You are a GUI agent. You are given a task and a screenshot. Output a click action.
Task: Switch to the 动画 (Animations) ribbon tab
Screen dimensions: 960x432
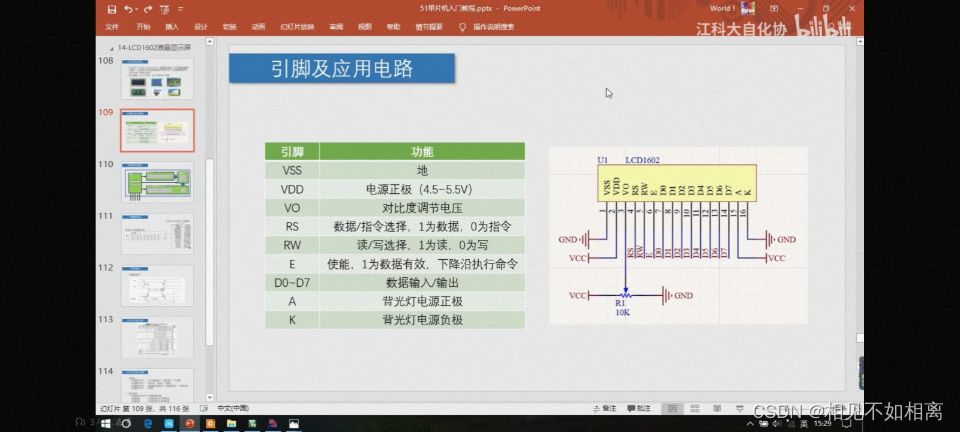[258, 27]
